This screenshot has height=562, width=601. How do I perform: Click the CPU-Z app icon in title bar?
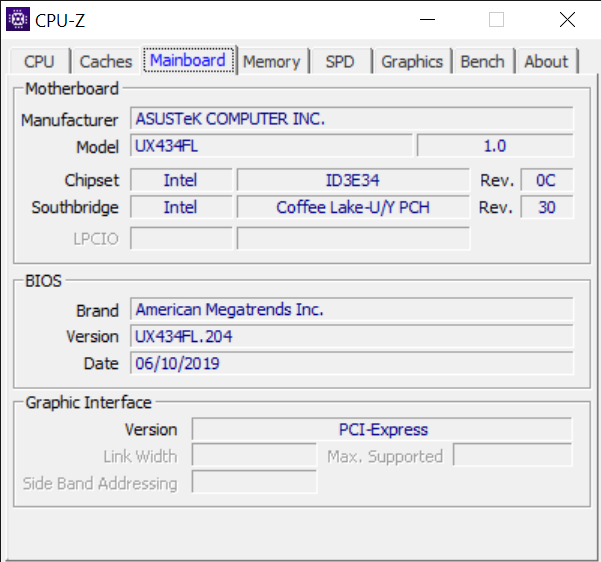18,19
